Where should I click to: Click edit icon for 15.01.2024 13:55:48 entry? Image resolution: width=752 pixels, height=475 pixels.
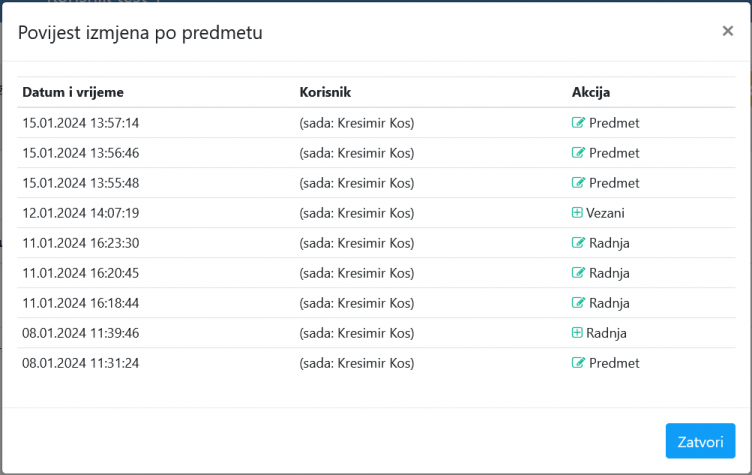[x=578, y=183]
